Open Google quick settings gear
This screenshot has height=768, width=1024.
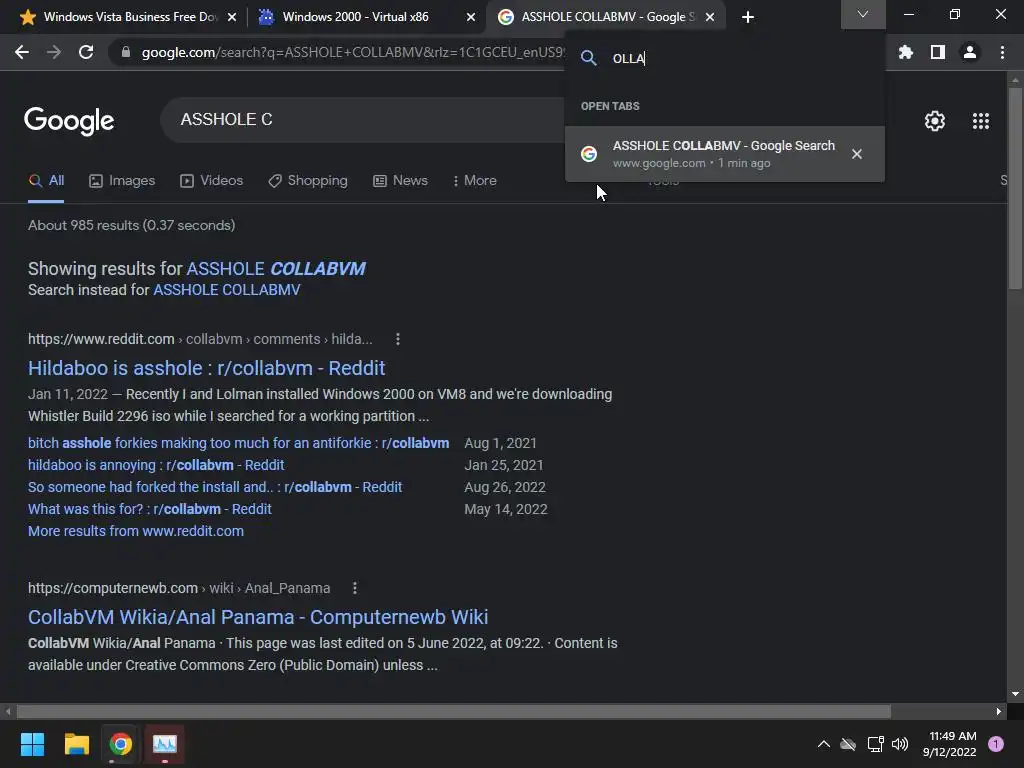(x=935, y=121)
